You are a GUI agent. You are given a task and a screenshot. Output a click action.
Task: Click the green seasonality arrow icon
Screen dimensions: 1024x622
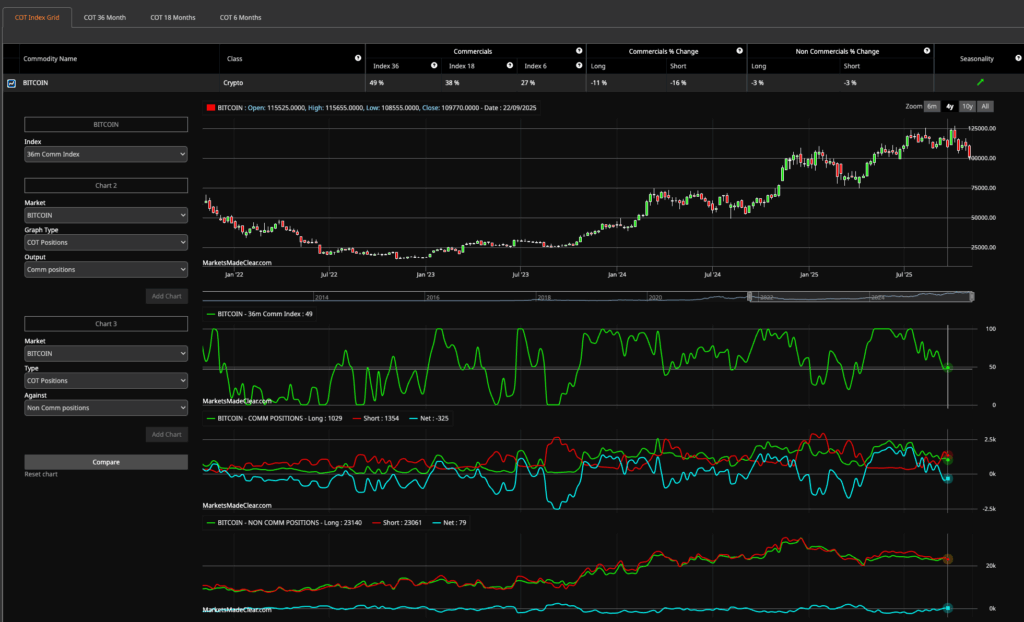tap(980, 83)
